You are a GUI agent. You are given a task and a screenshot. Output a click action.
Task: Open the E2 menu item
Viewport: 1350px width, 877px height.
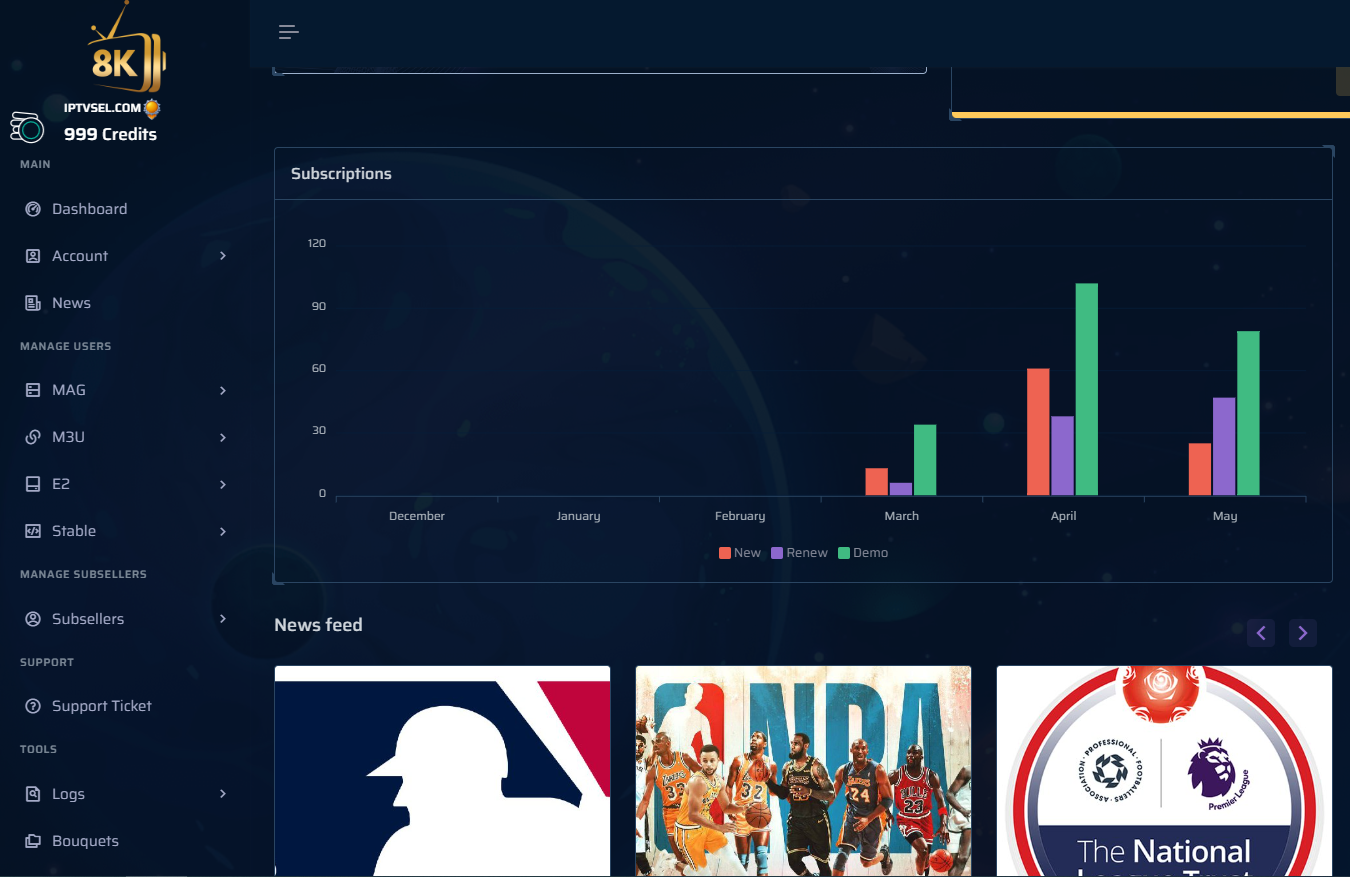coord(61,484)
